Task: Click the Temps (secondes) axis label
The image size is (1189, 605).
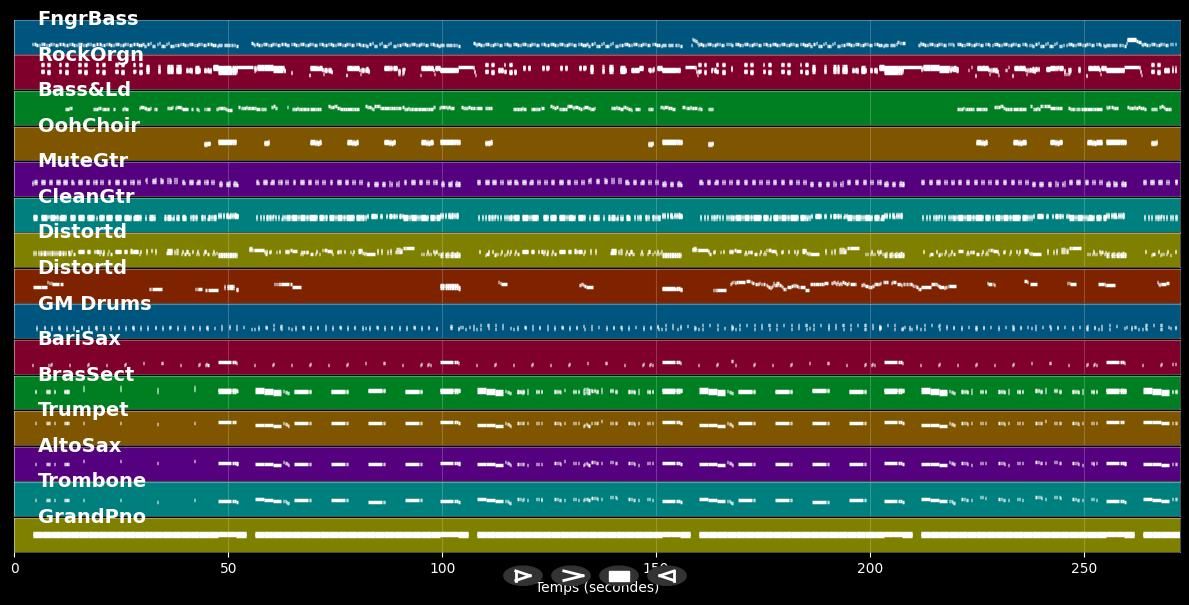Action: click(597, 588)
